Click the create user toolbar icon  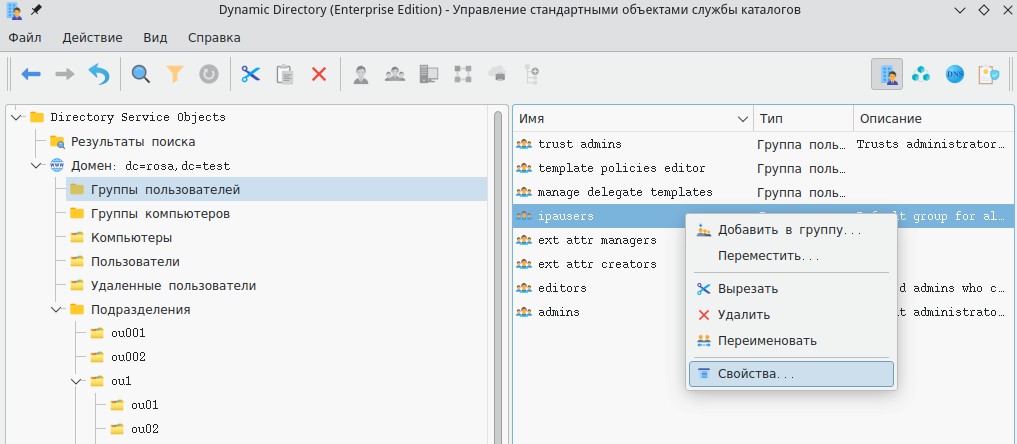tap(361, 74)
